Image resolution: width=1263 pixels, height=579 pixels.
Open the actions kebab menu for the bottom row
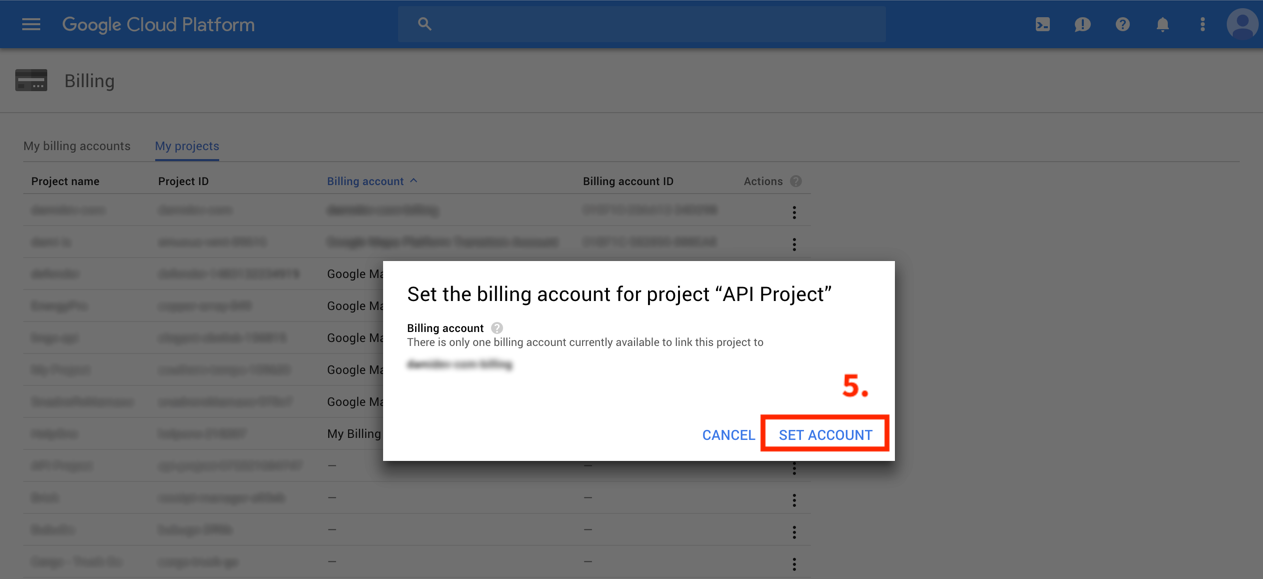pos(794,563)
